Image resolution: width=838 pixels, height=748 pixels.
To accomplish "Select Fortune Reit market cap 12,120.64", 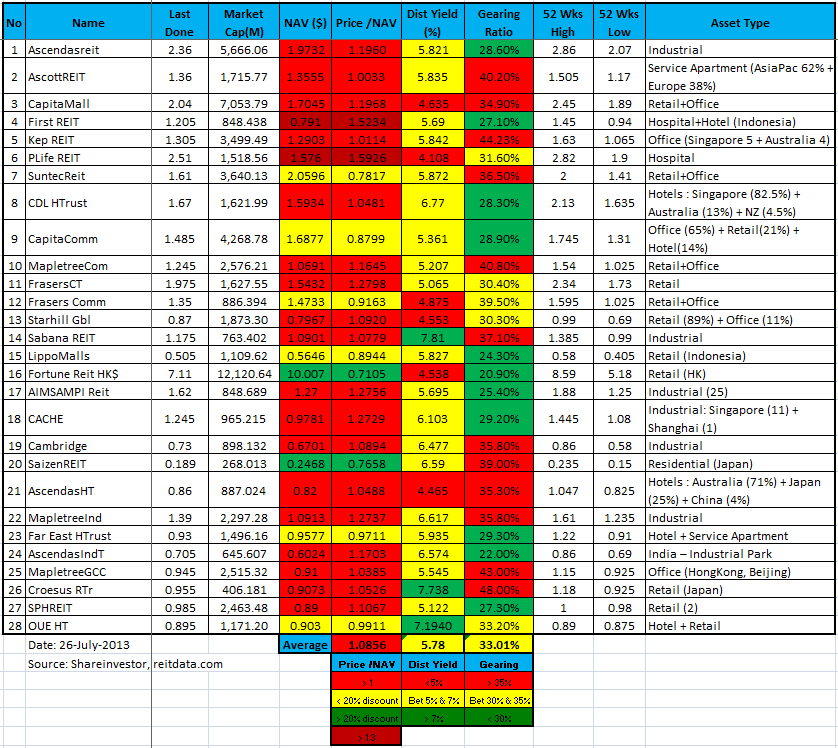I will pos(244,373).
